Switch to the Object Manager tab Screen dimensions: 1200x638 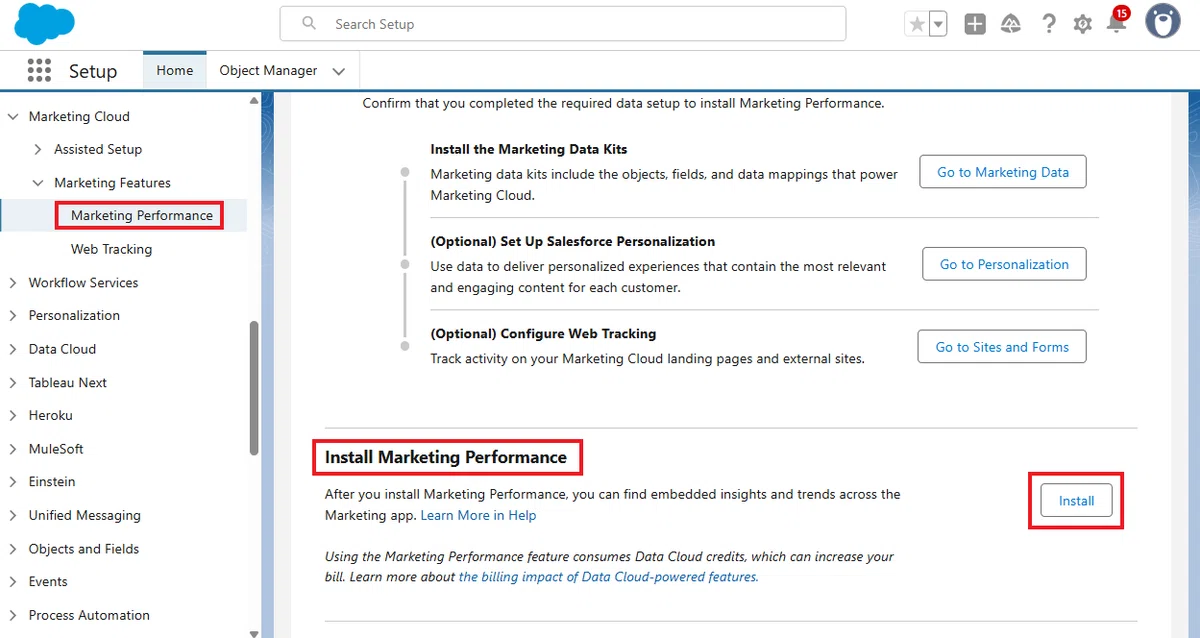pos(268,70)
